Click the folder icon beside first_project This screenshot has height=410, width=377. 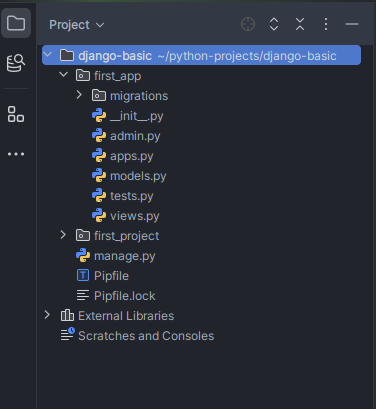83,236
